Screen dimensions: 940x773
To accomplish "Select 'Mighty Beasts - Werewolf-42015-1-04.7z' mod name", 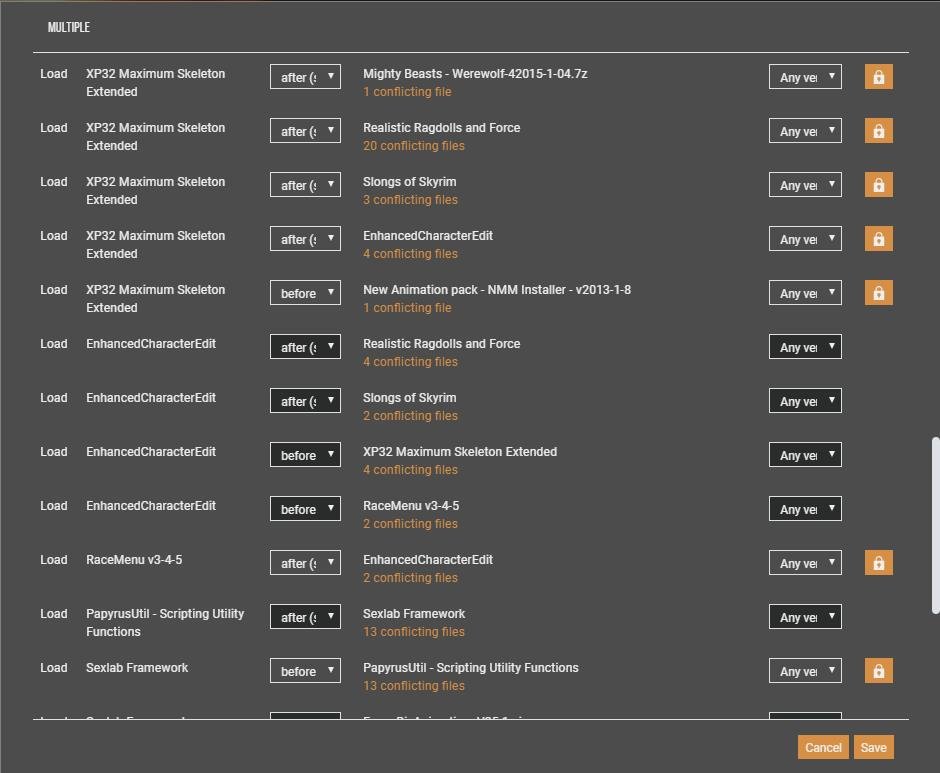I will (x=475, y=74).
